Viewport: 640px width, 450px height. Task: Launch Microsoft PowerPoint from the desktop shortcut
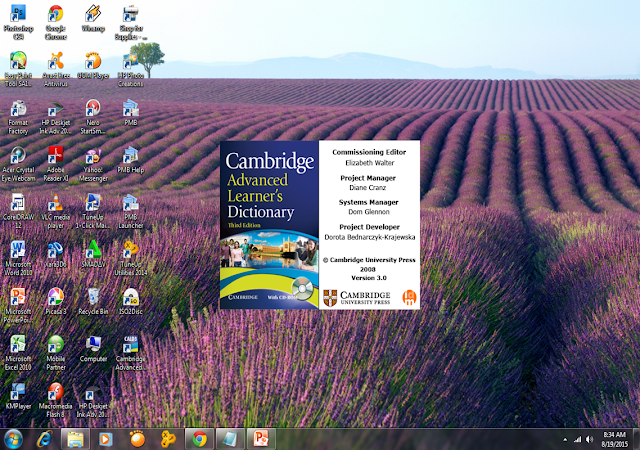point(18,306)
